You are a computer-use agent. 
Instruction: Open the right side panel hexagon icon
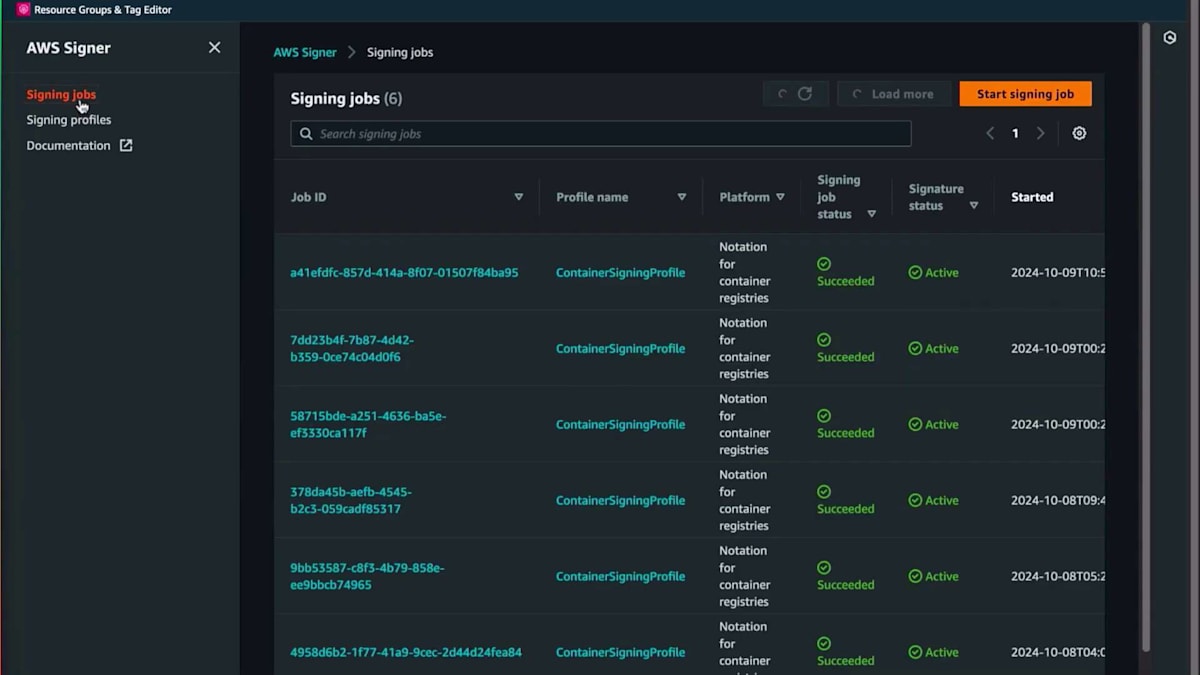tap(1170, 38)
